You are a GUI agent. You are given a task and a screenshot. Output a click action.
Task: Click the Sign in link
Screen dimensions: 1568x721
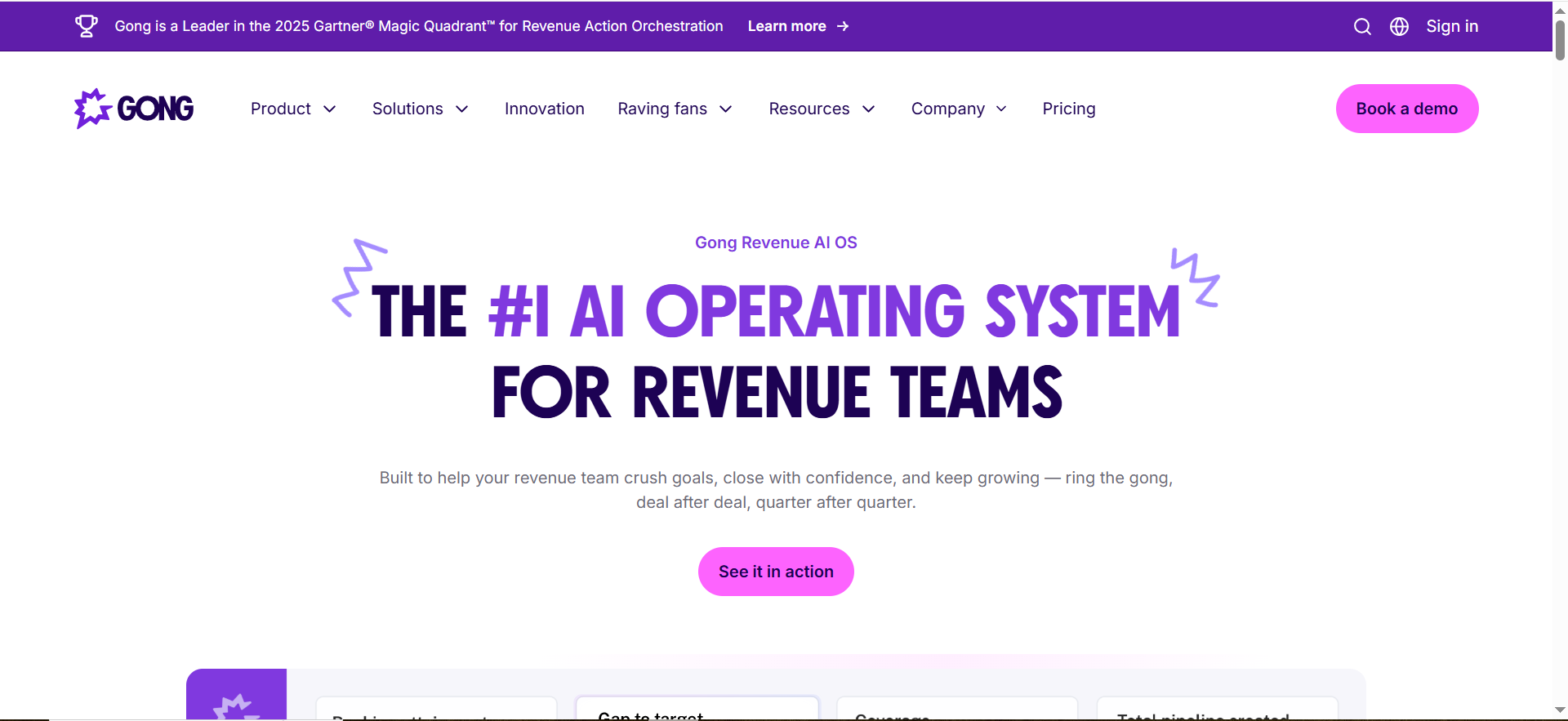(1452, 26)
